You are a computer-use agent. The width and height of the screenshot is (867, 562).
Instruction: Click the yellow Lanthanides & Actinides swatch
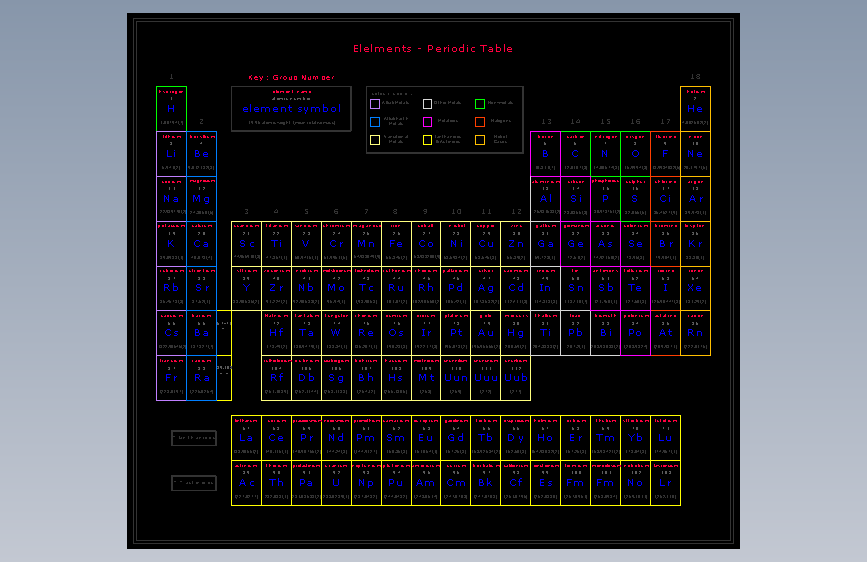427,140
